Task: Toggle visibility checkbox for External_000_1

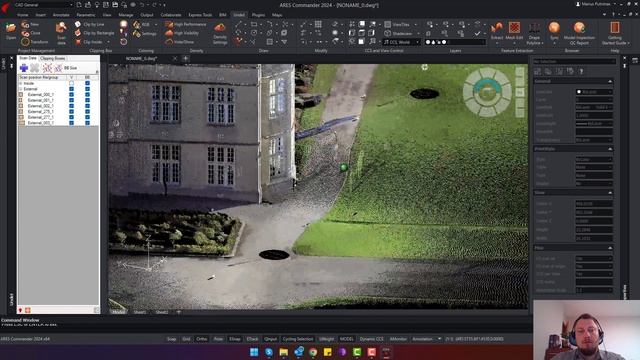Action: [x=71, y=94]
